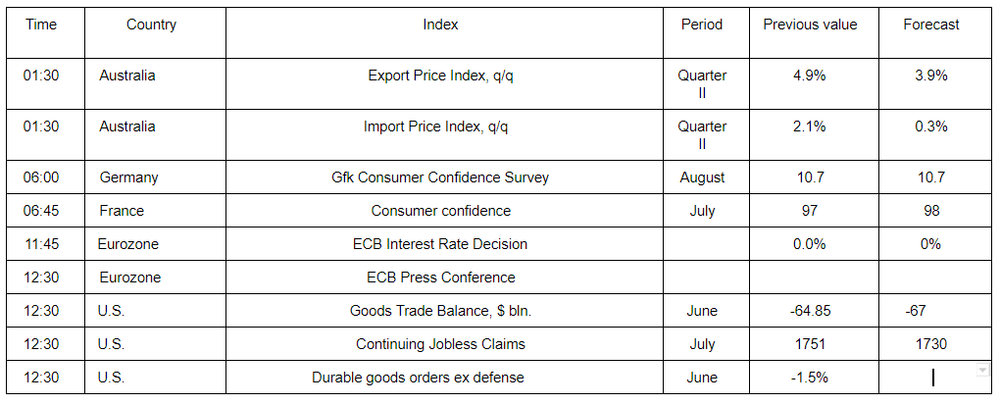Select the Country column header cell

point(155,33)
